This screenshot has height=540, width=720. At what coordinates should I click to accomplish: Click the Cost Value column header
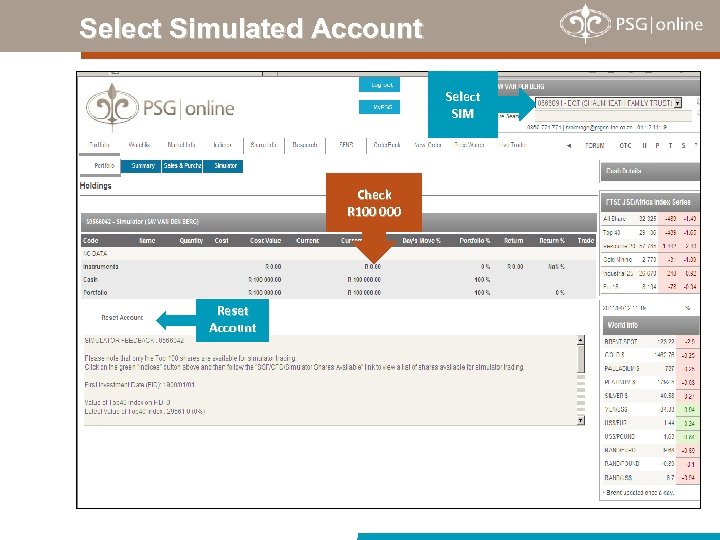[265, 241]
